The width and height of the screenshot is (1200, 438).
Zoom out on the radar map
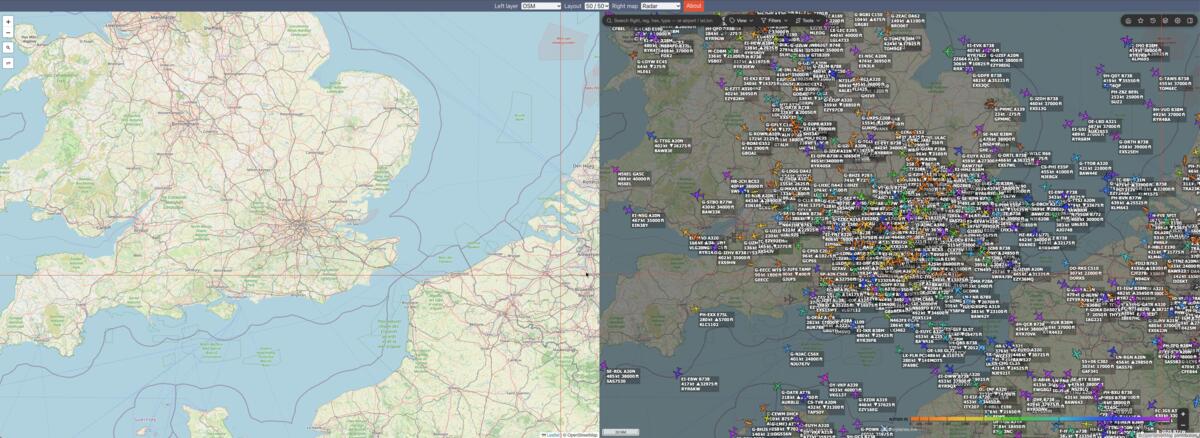pos(1183,425)
